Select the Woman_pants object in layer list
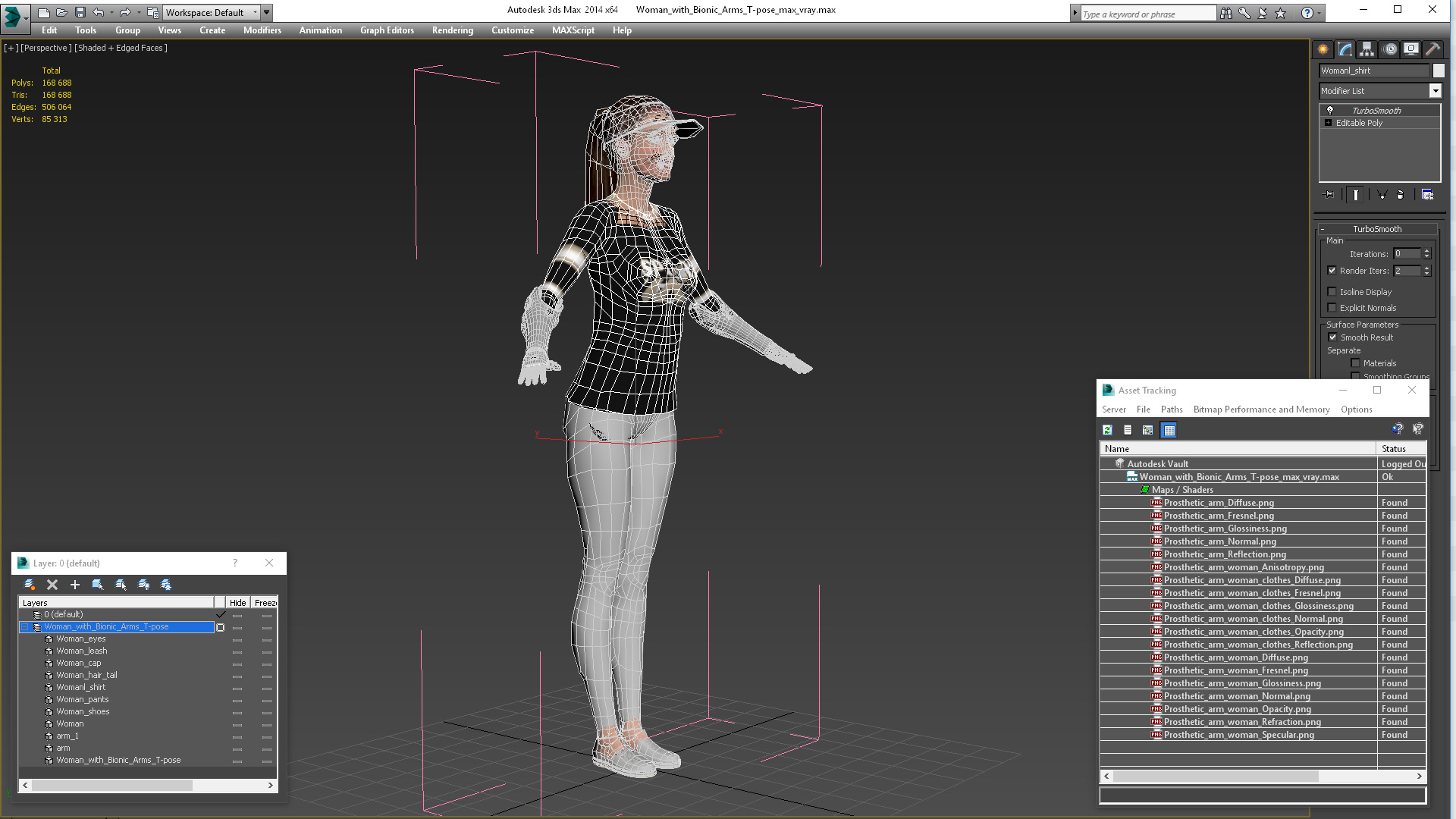 (82, 699)
